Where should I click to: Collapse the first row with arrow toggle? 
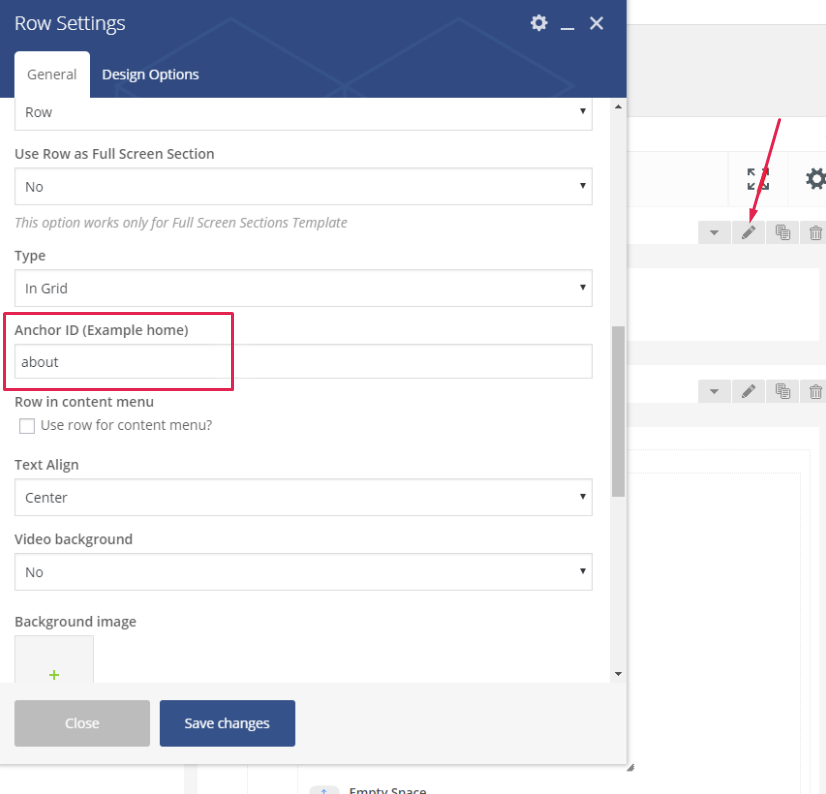coord(714,232)
